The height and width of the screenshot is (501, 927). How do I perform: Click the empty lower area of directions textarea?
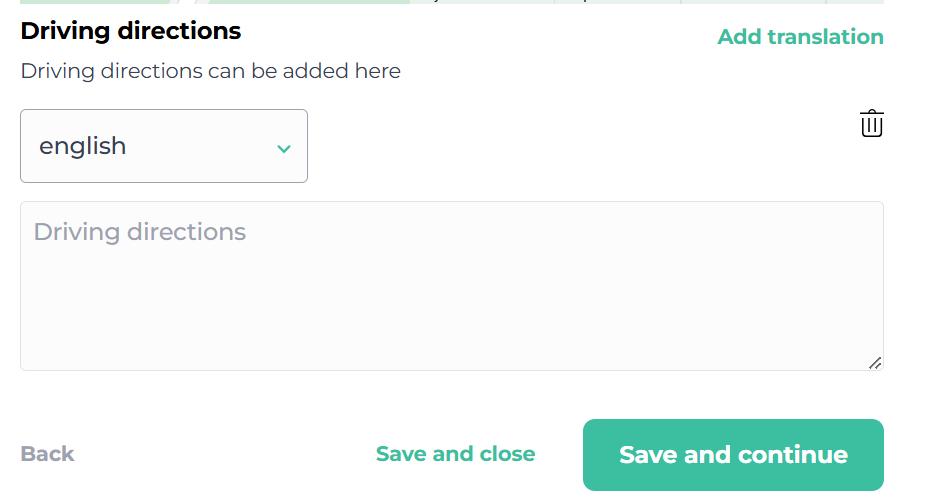tap(452, 319)
